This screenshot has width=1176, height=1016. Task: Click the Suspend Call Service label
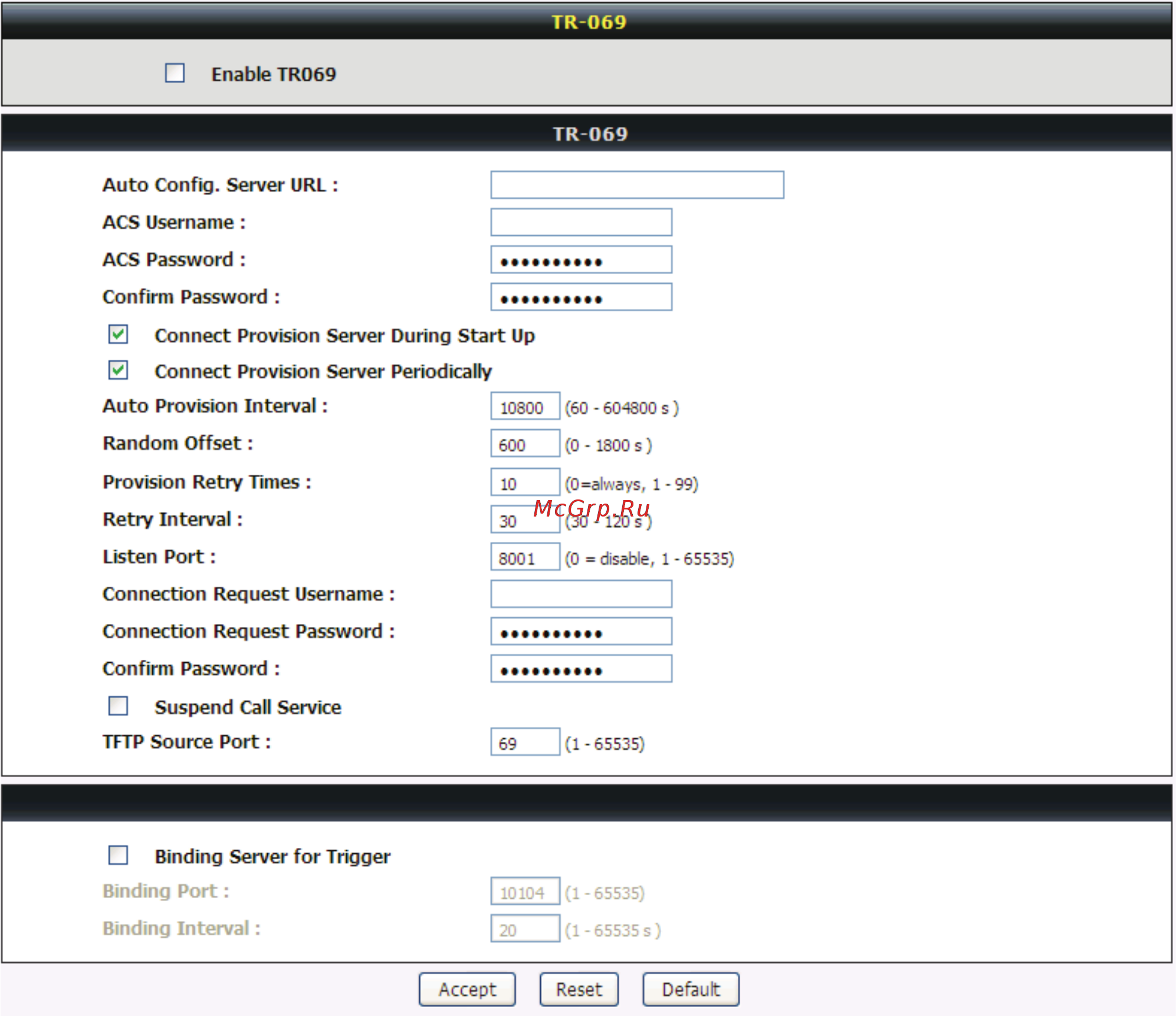(248, 707)
